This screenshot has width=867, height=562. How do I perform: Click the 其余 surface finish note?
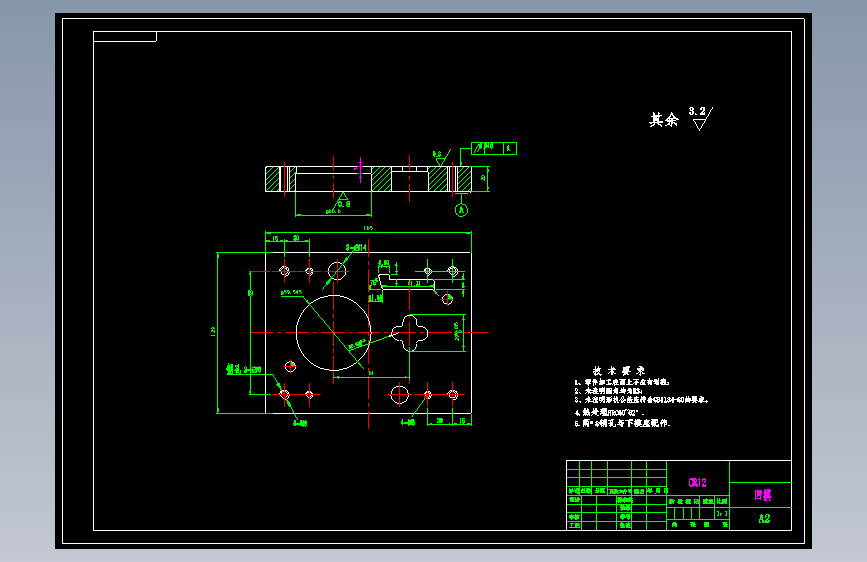tap(664, 119)
